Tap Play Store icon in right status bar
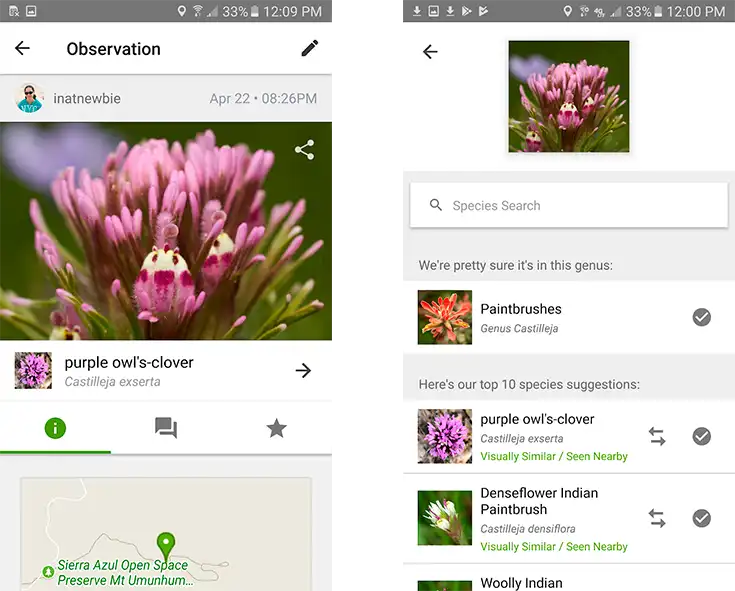 (x=466, y=11)
